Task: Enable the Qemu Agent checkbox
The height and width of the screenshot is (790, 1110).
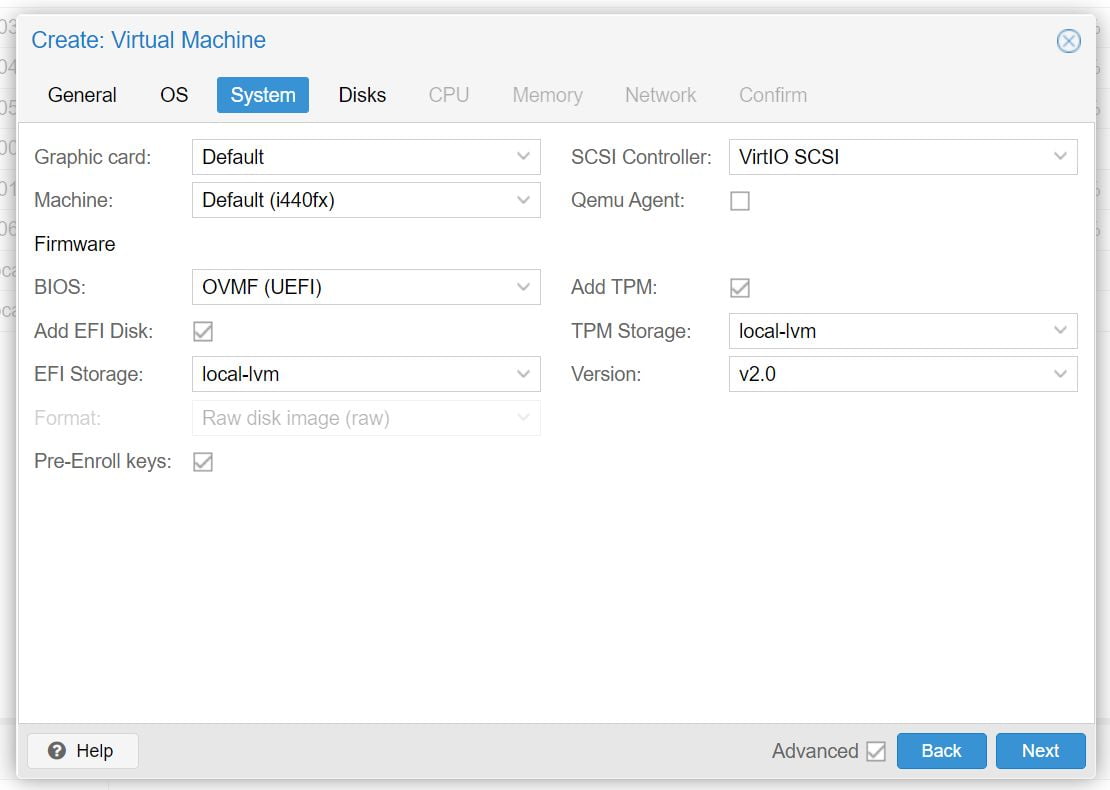Action: (740, 201)
